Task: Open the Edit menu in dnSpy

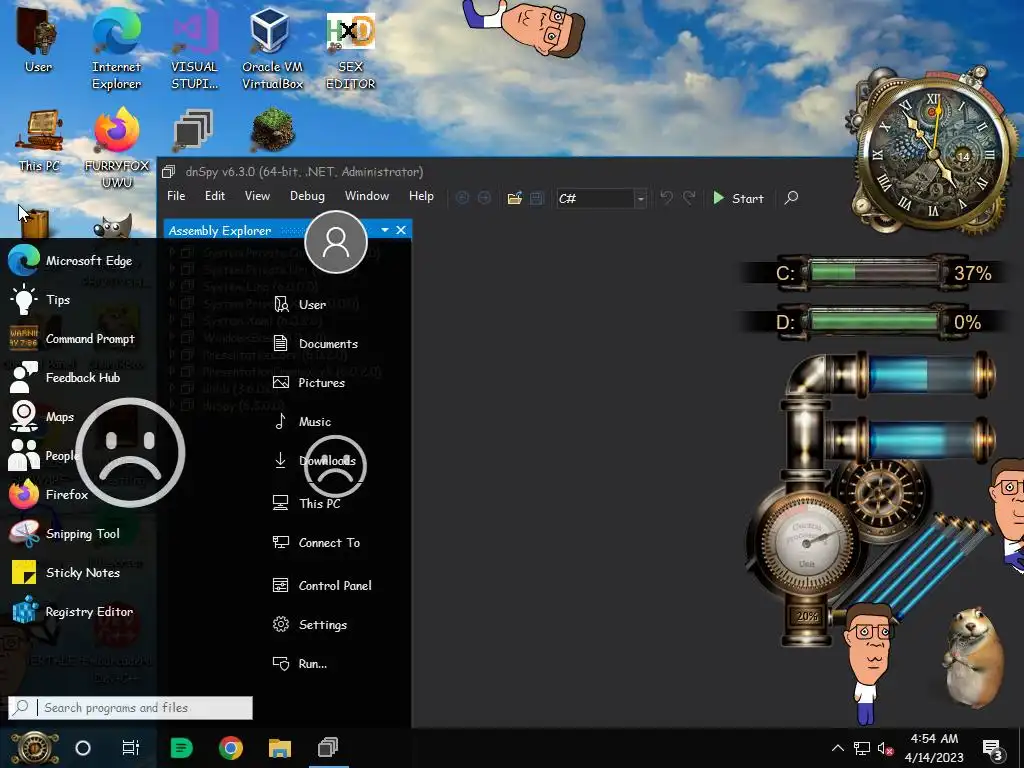Action: click(215, 196)
